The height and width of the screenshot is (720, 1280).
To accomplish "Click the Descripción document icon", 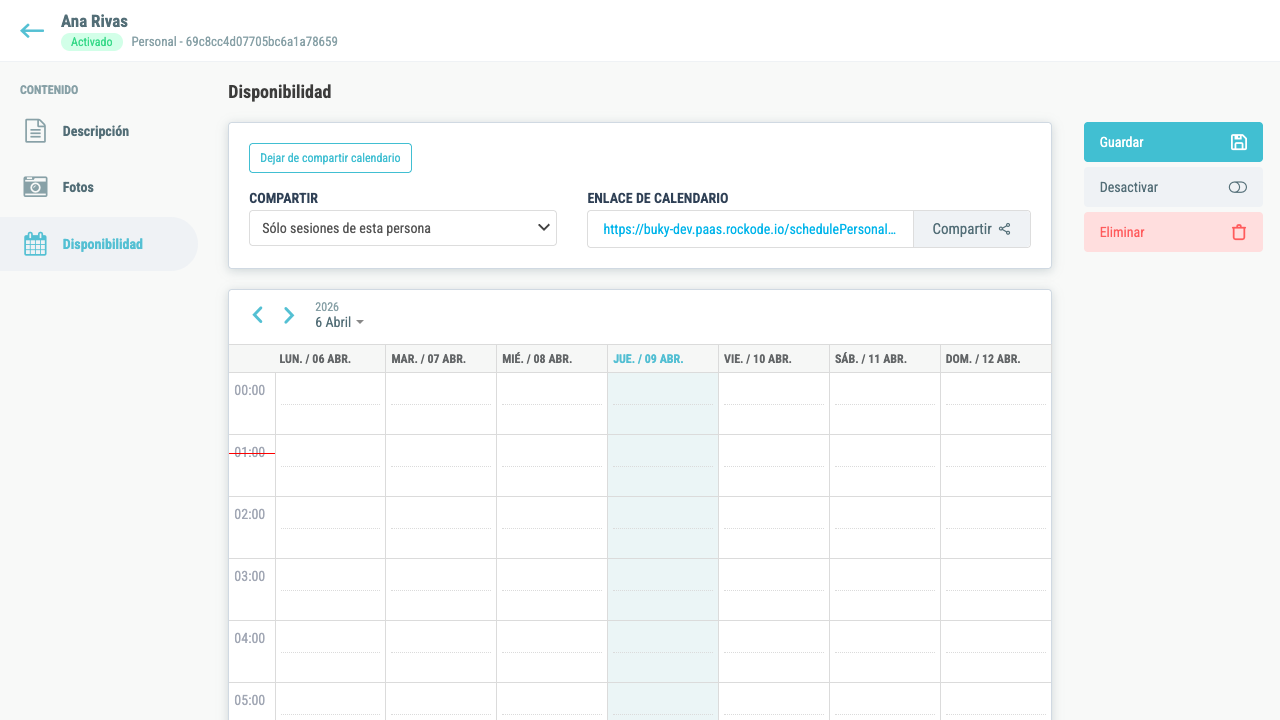I will pos(35,131).
